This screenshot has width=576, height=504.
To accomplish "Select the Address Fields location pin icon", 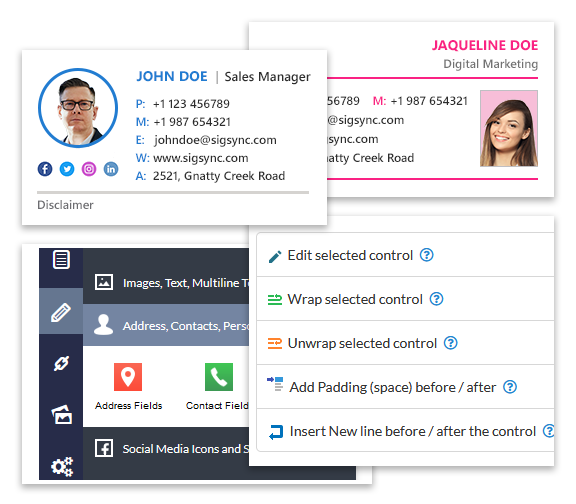I will (128, 377).
